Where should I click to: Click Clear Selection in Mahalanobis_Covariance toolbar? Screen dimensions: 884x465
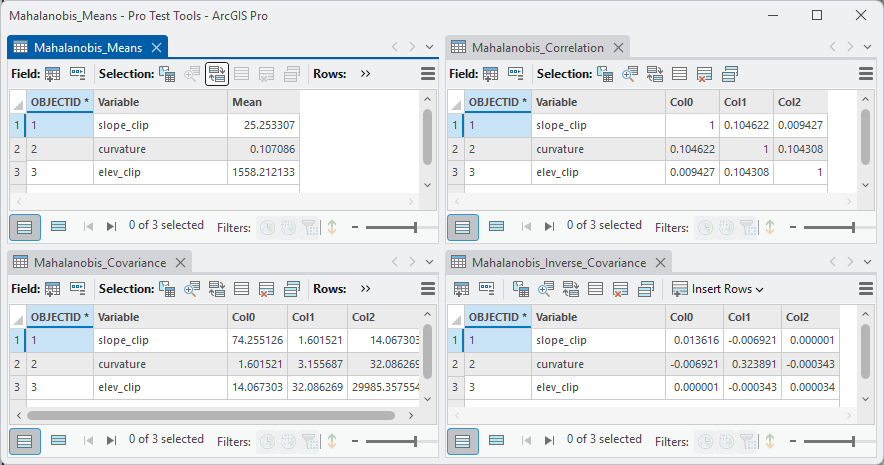click(241, 289)
